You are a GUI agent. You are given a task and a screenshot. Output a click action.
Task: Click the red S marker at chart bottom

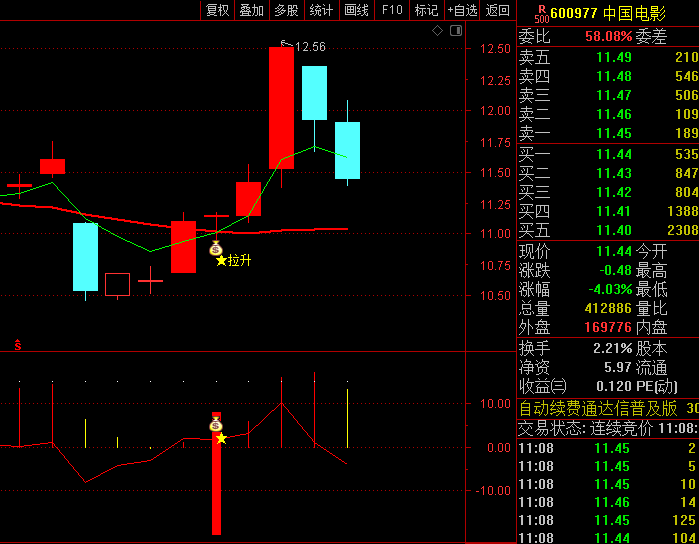(18, 345)
